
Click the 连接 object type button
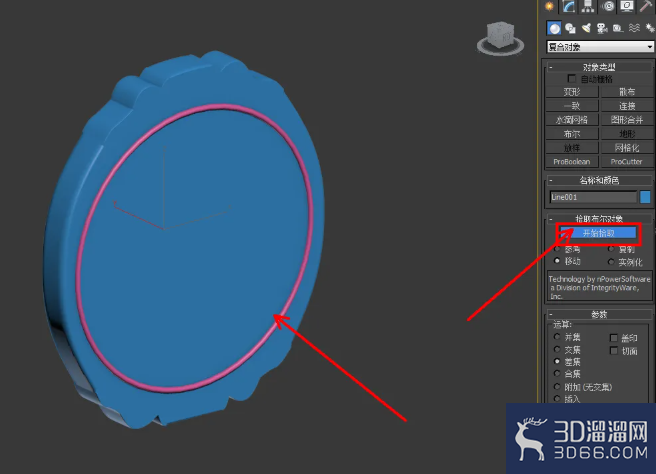[x=627, y=106]
